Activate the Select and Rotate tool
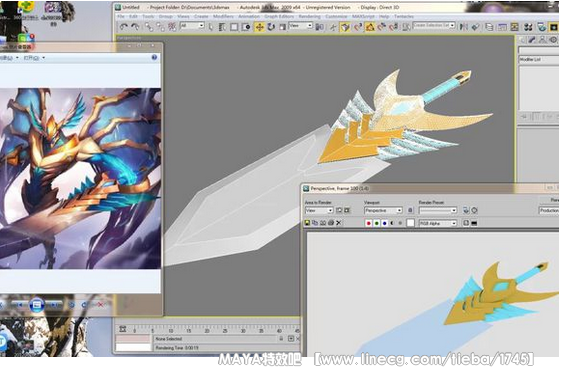 [x=271, y=27]
